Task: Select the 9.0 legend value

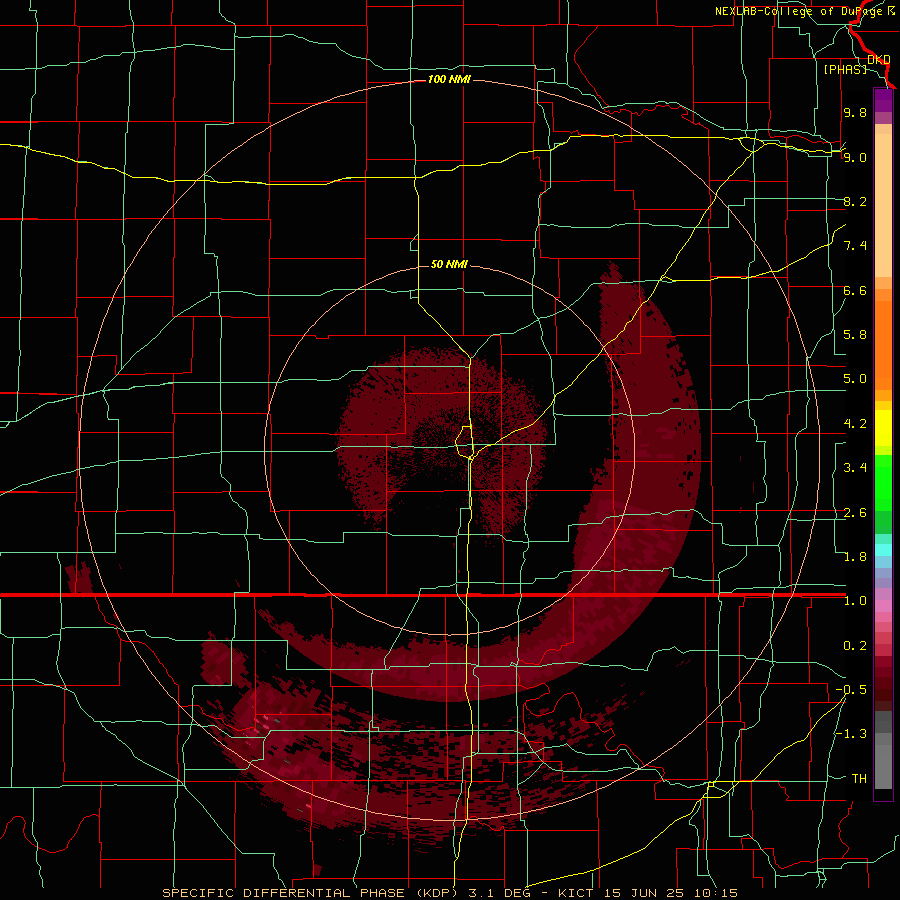Action: tap(855, 157)
